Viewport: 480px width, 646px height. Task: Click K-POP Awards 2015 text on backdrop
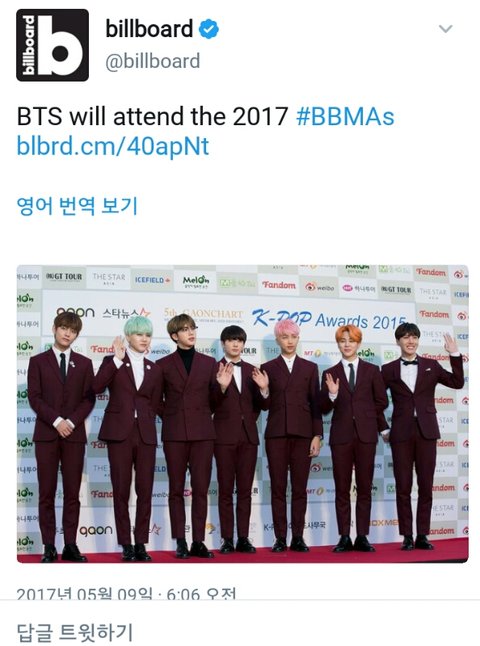coord(330,319)
